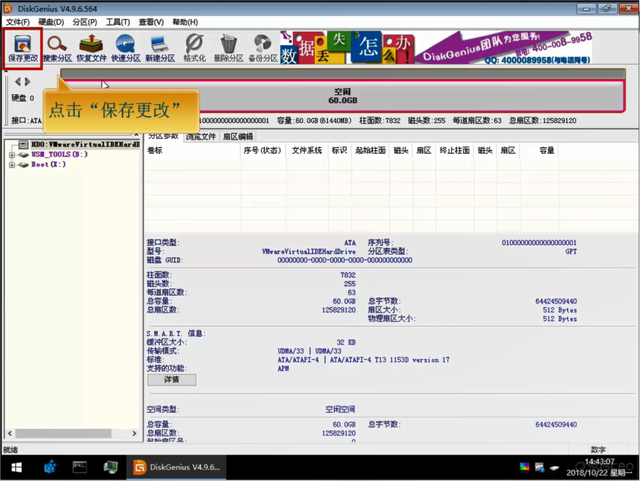Start 快速分区 quick partition
The width and height of the screenshot is (640, 481).
(x=126, y=49)
